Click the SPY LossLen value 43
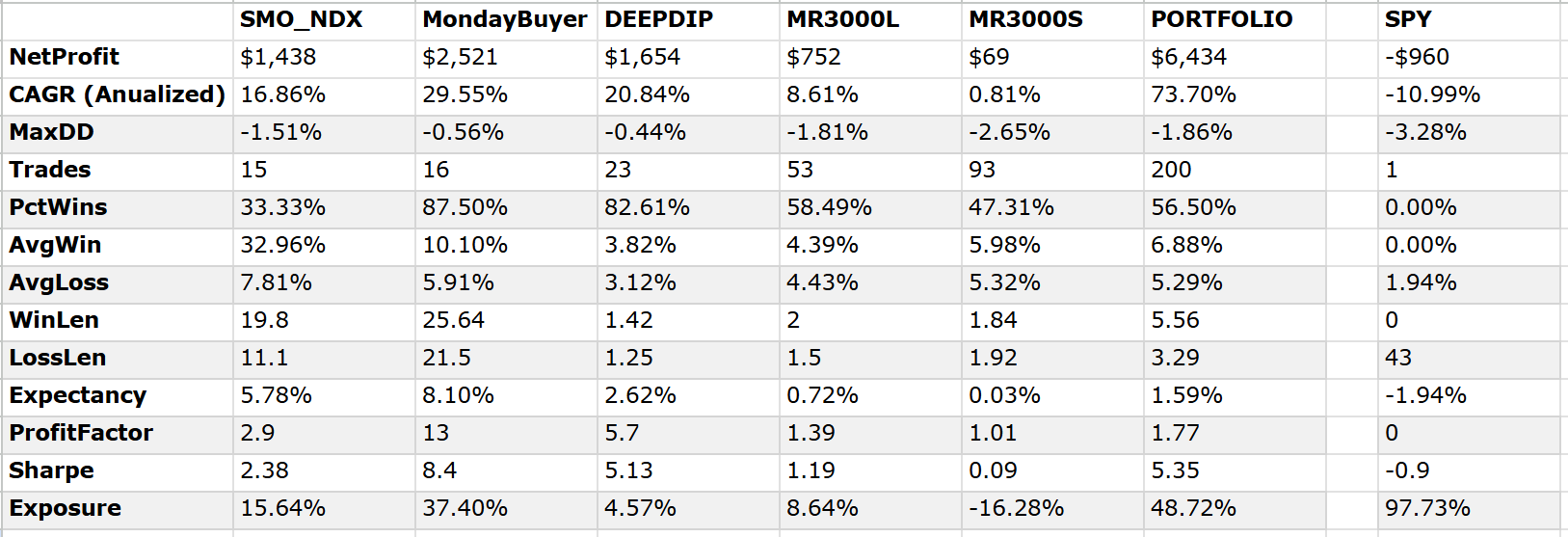Image resolution: width=1568 pixels, height=537 pixels. pyautogui.click(x=1398, y=358)
